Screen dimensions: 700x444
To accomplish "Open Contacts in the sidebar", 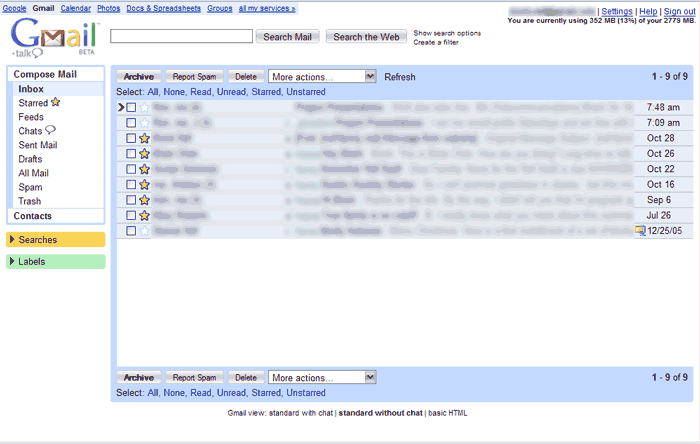I will coord(33,216).
